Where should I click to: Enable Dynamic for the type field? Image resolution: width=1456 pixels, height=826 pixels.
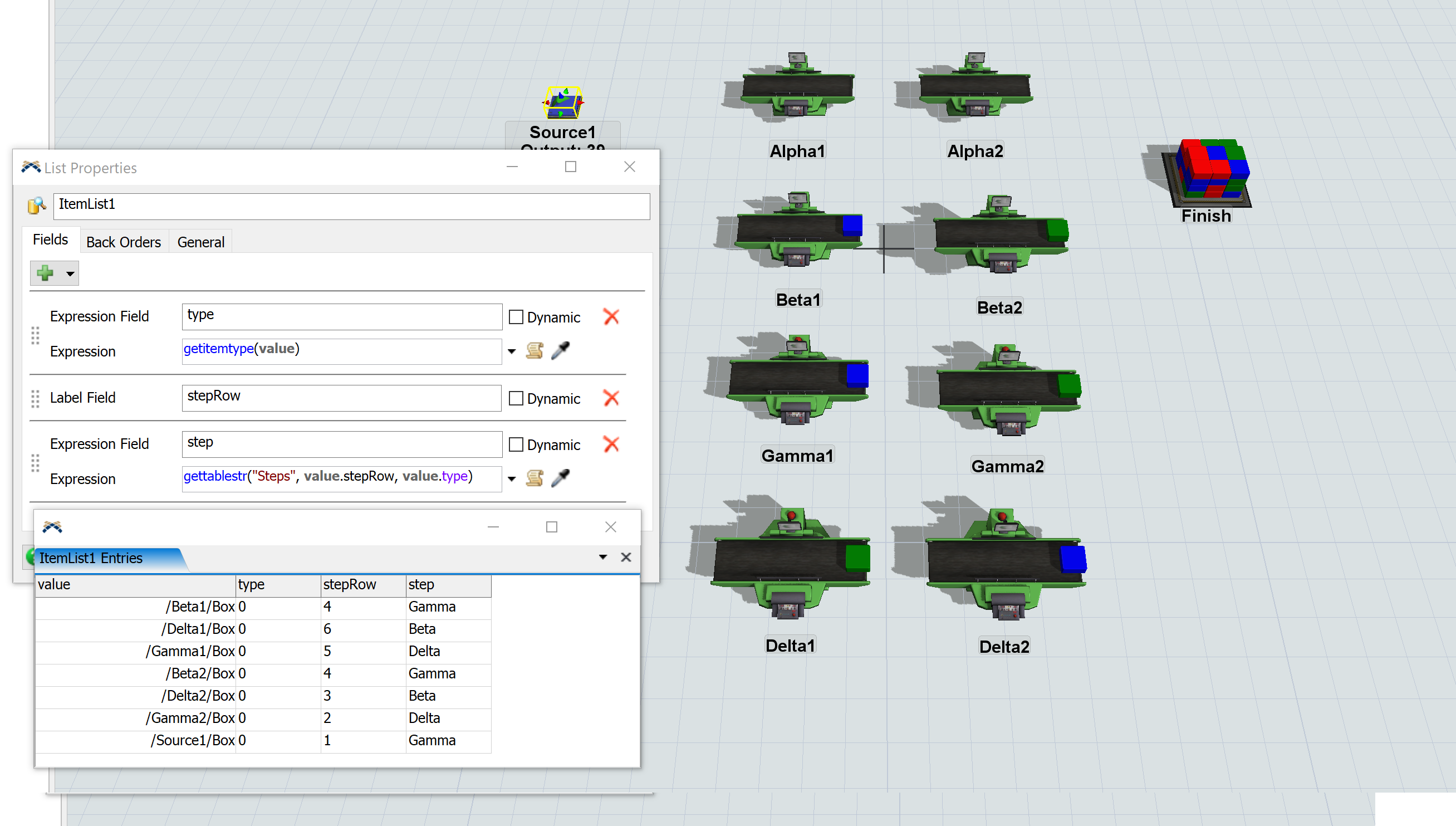point(516,317)
